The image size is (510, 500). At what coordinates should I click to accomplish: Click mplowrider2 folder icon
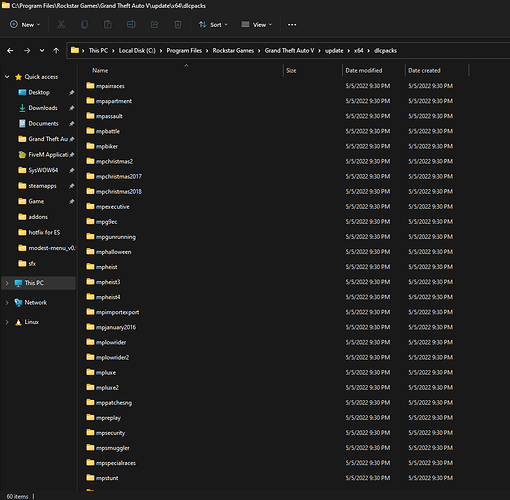pyautogui.click(x=90, y=357)
